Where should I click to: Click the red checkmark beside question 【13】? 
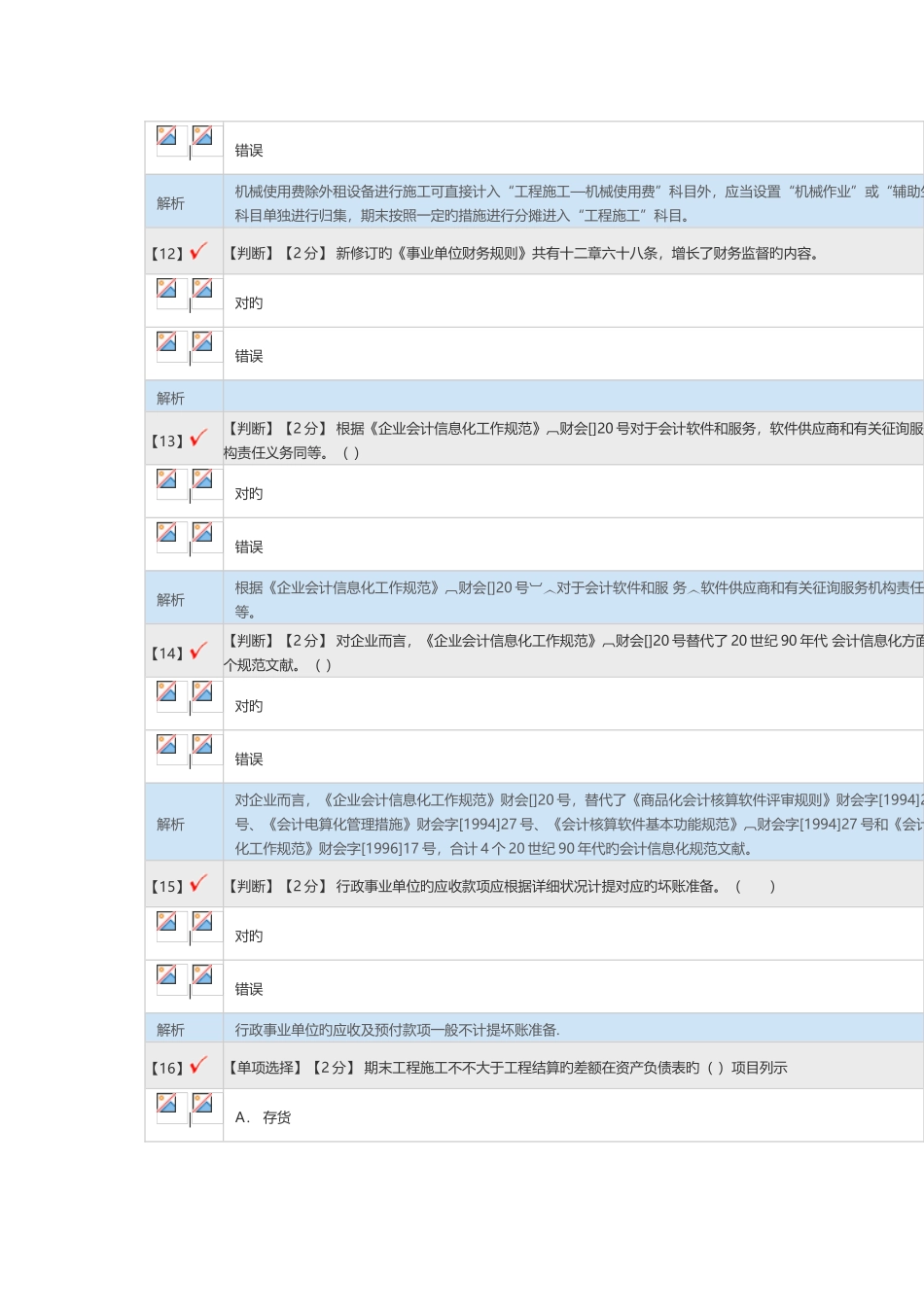[x=198, y=439]
